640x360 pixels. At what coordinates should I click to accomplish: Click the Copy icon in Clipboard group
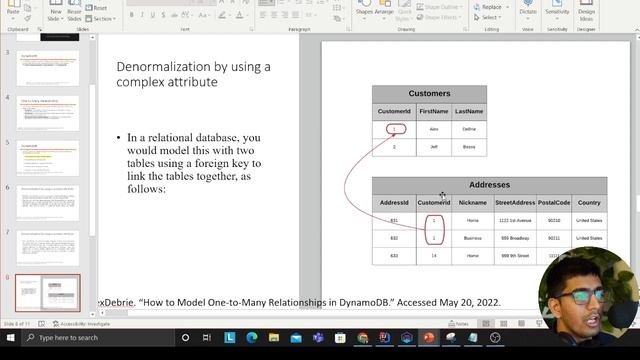click(28, 7)
